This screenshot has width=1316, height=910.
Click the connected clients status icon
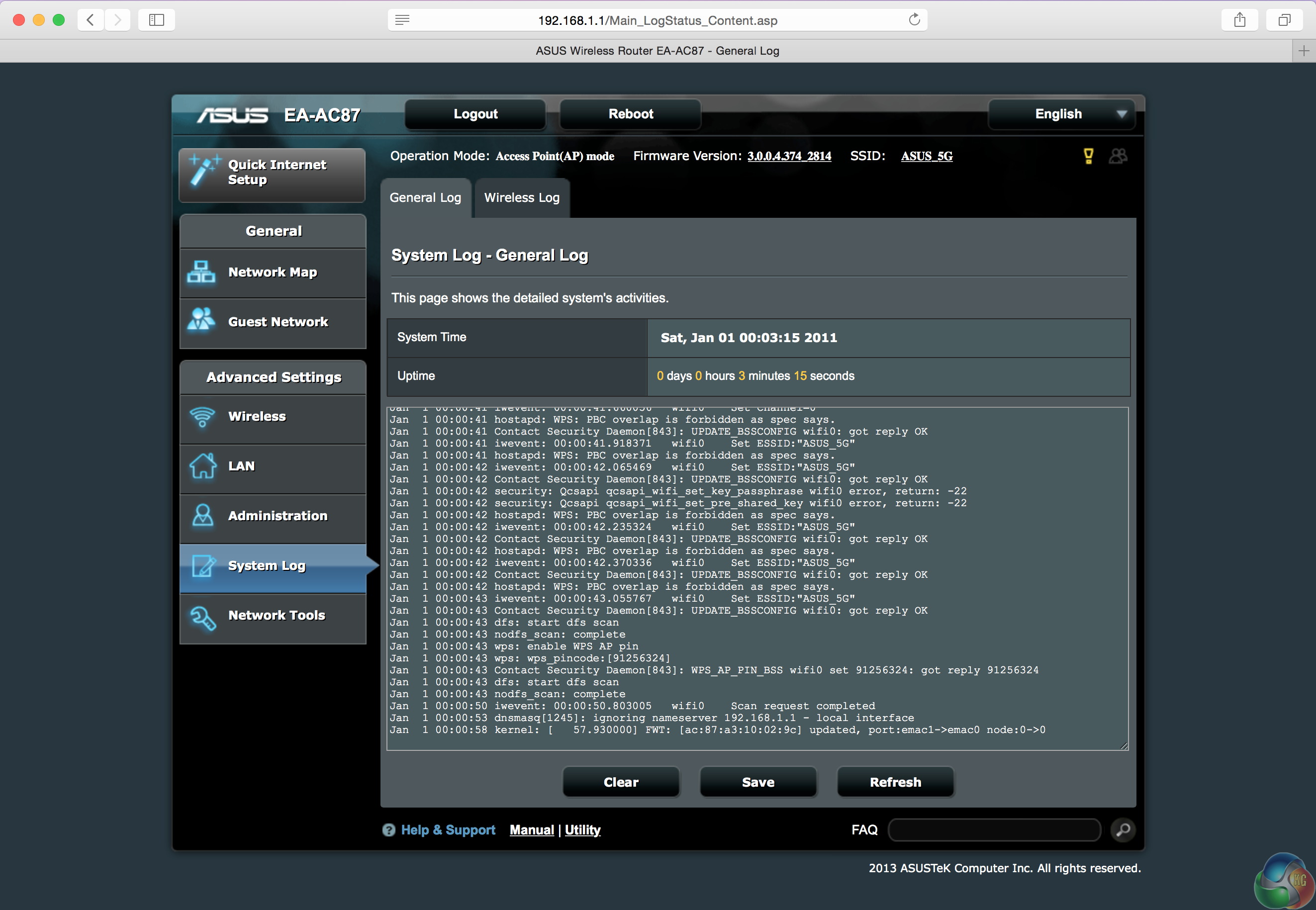coord(1118,156)
